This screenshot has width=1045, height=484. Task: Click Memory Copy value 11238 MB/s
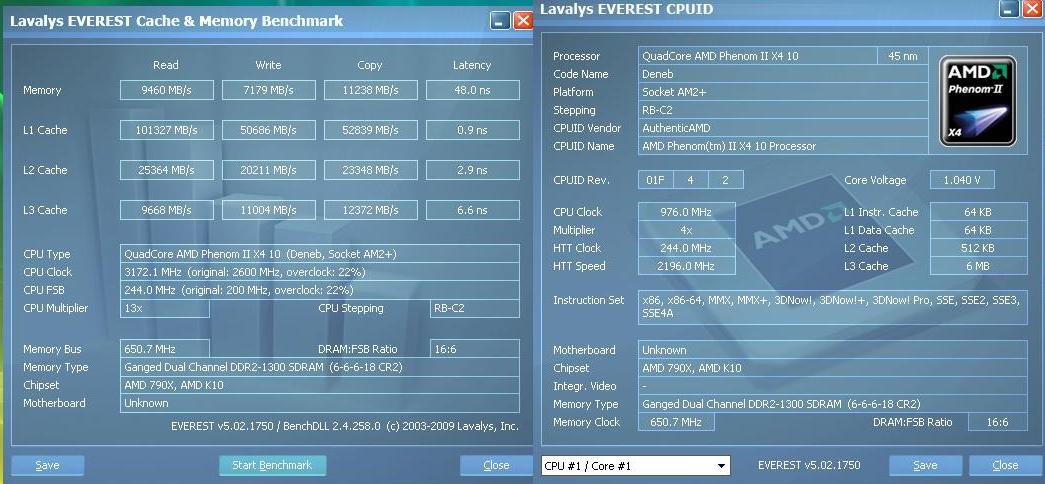[x=371, y=91]
